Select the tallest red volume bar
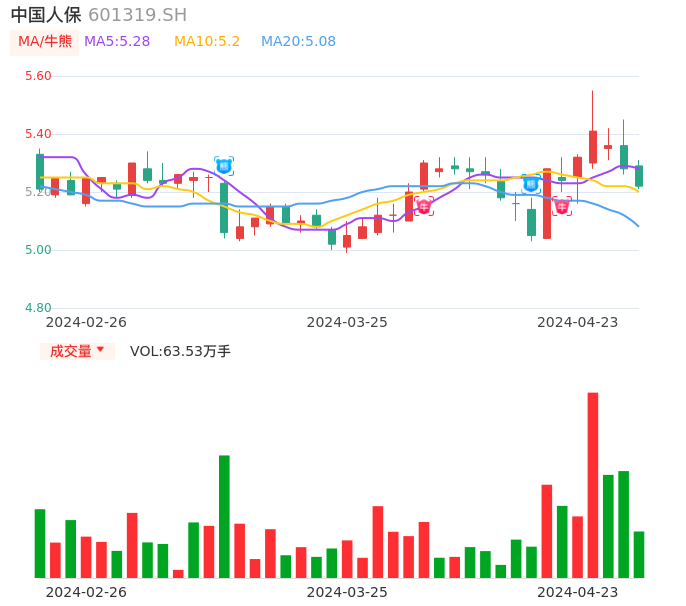 593,485
